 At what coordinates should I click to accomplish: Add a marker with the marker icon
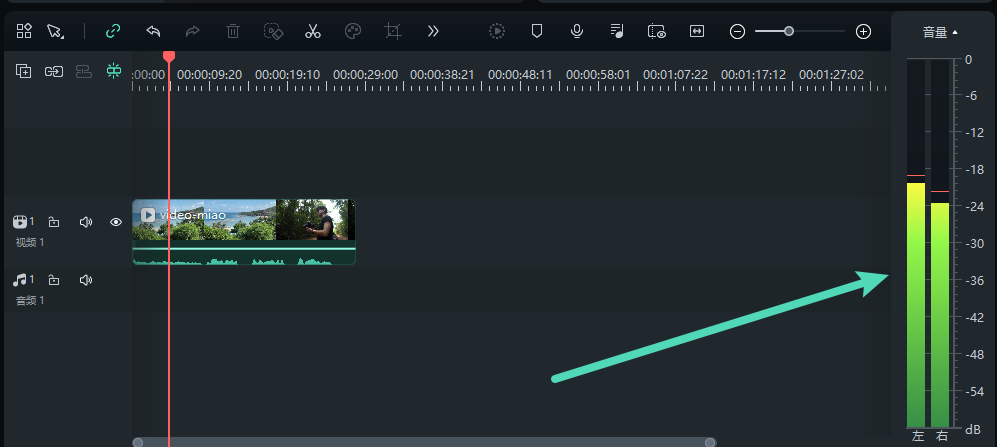(537, 31)
